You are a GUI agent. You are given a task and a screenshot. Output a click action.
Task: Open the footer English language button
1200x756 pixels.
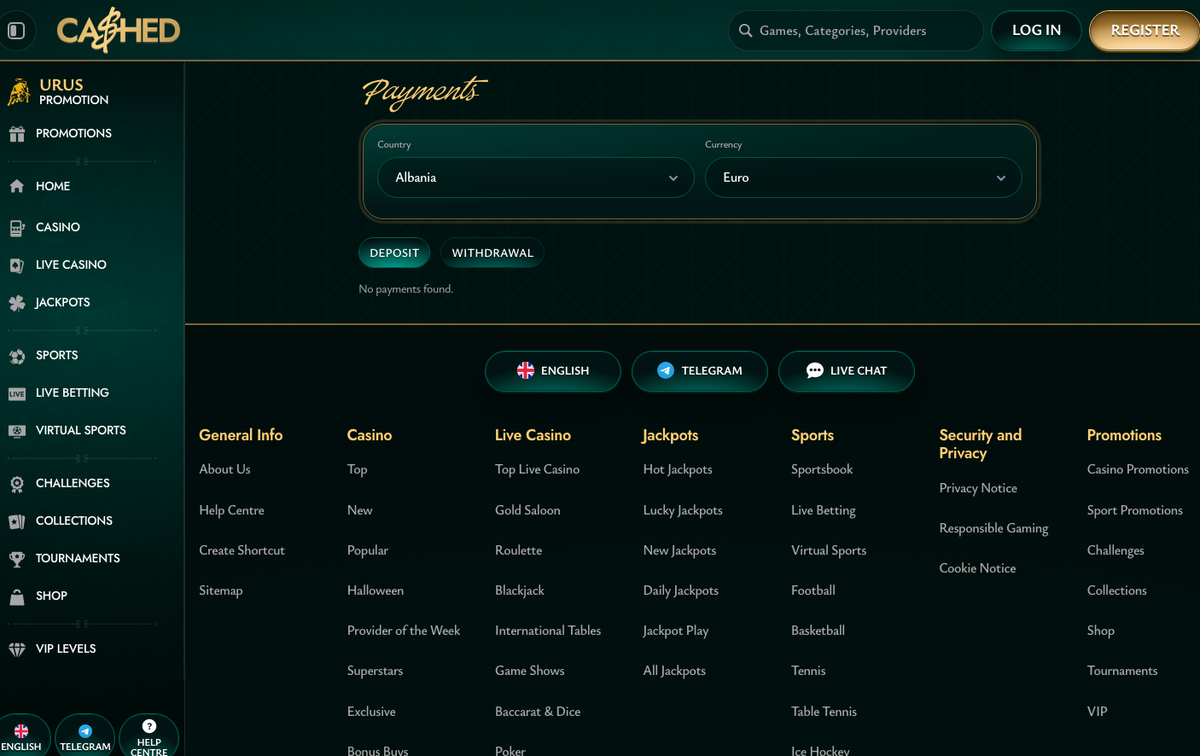coord(553,371)
